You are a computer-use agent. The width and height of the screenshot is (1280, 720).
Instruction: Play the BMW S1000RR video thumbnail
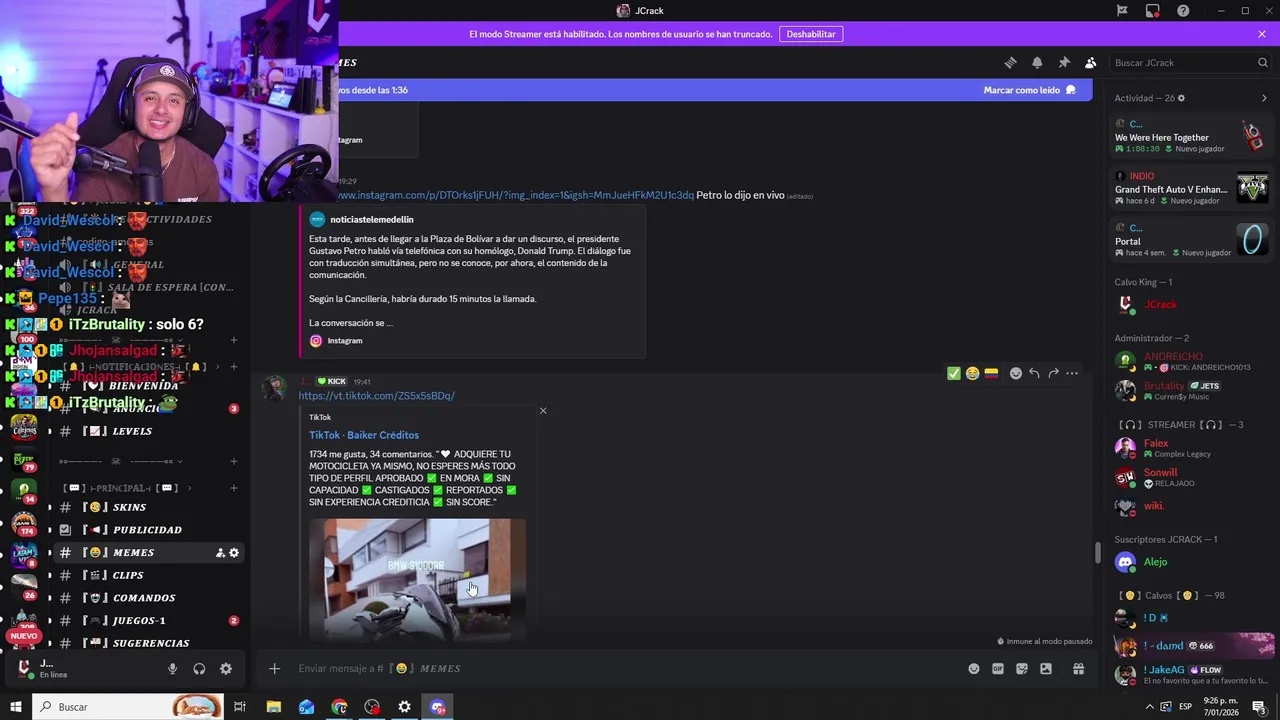(x=417, y=578)
